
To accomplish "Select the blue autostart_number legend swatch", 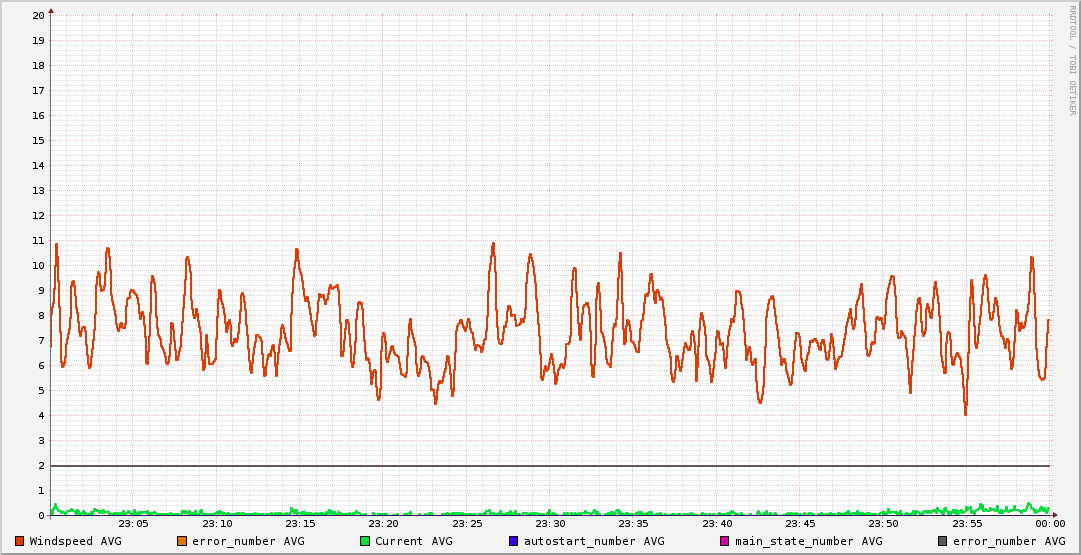I will (x=514, y=541).
